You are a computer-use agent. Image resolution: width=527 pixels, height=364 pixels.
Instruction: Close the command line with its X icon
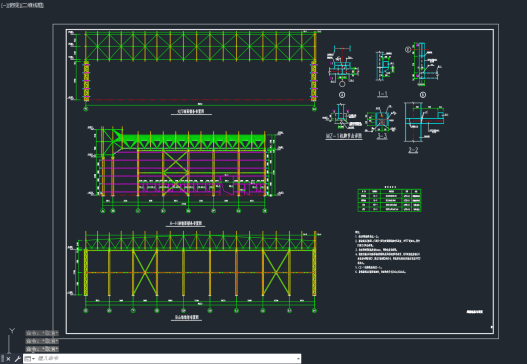pyautogui.click(x=8, y=359)
